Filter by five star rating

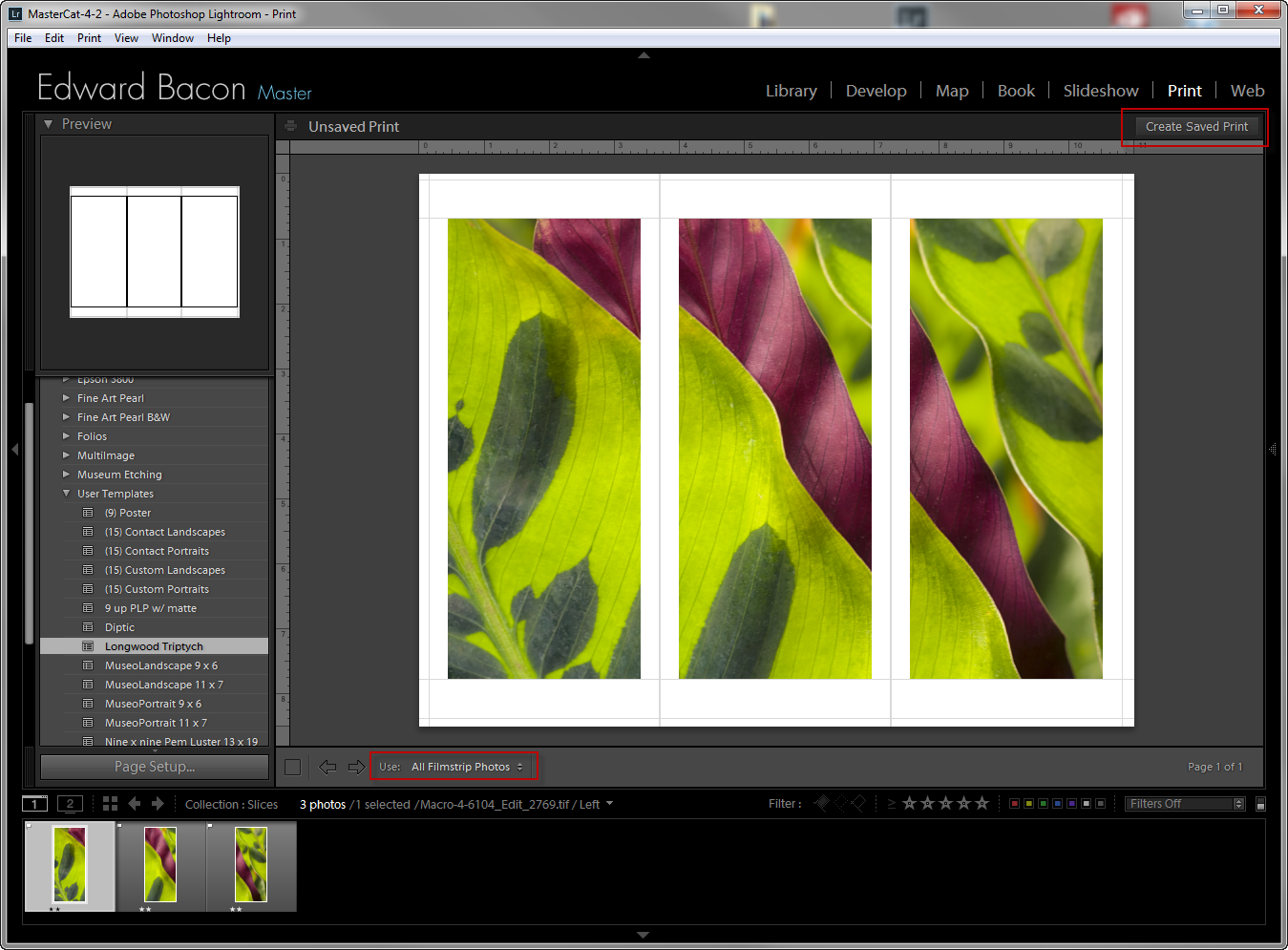point(982,803)
